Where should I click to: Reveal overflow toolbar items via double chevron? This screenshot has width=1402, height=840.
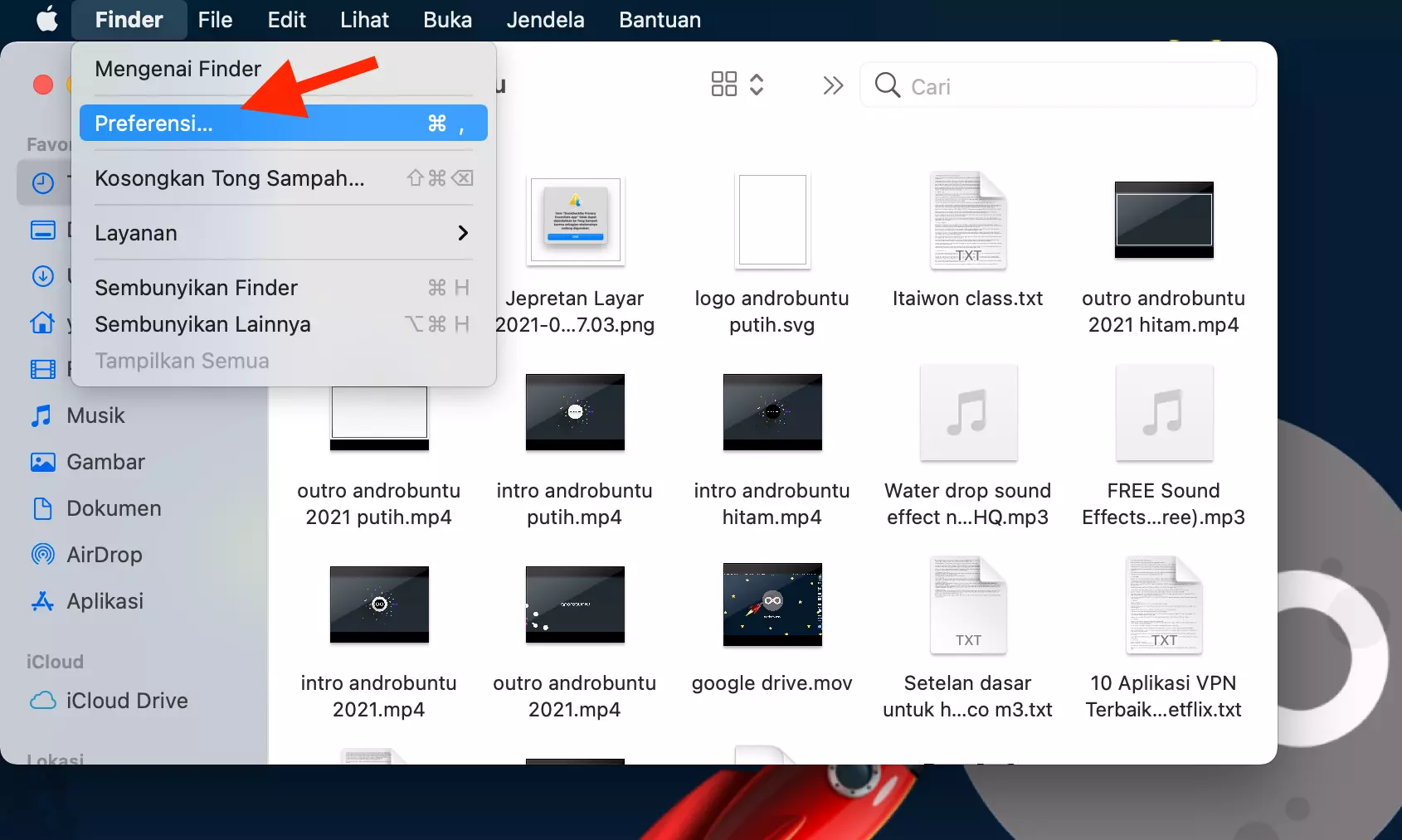point(833,85)
